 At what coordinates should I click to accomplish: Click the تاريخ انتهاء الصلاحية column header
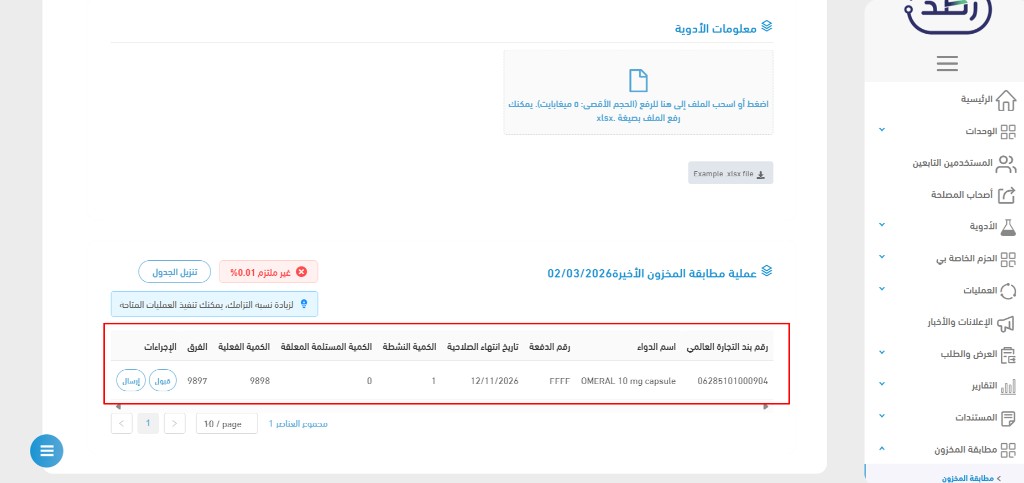point(483,347)
